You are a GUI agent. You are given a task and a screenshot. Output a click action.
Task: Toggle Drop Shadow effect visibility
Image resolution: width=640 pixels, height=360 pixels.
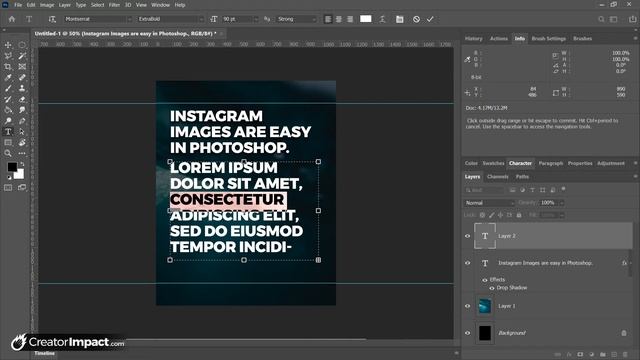click(x=492, y=288)
